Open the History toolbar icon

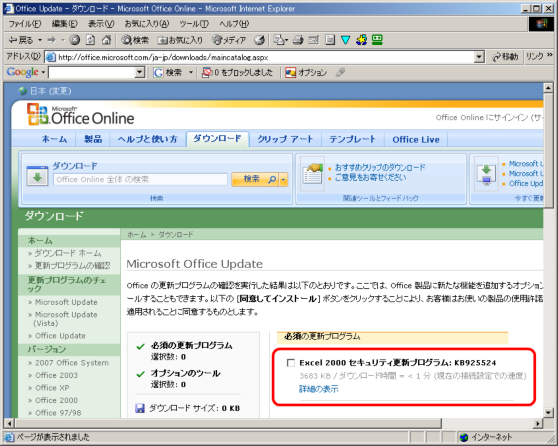(x=259, y=40)
